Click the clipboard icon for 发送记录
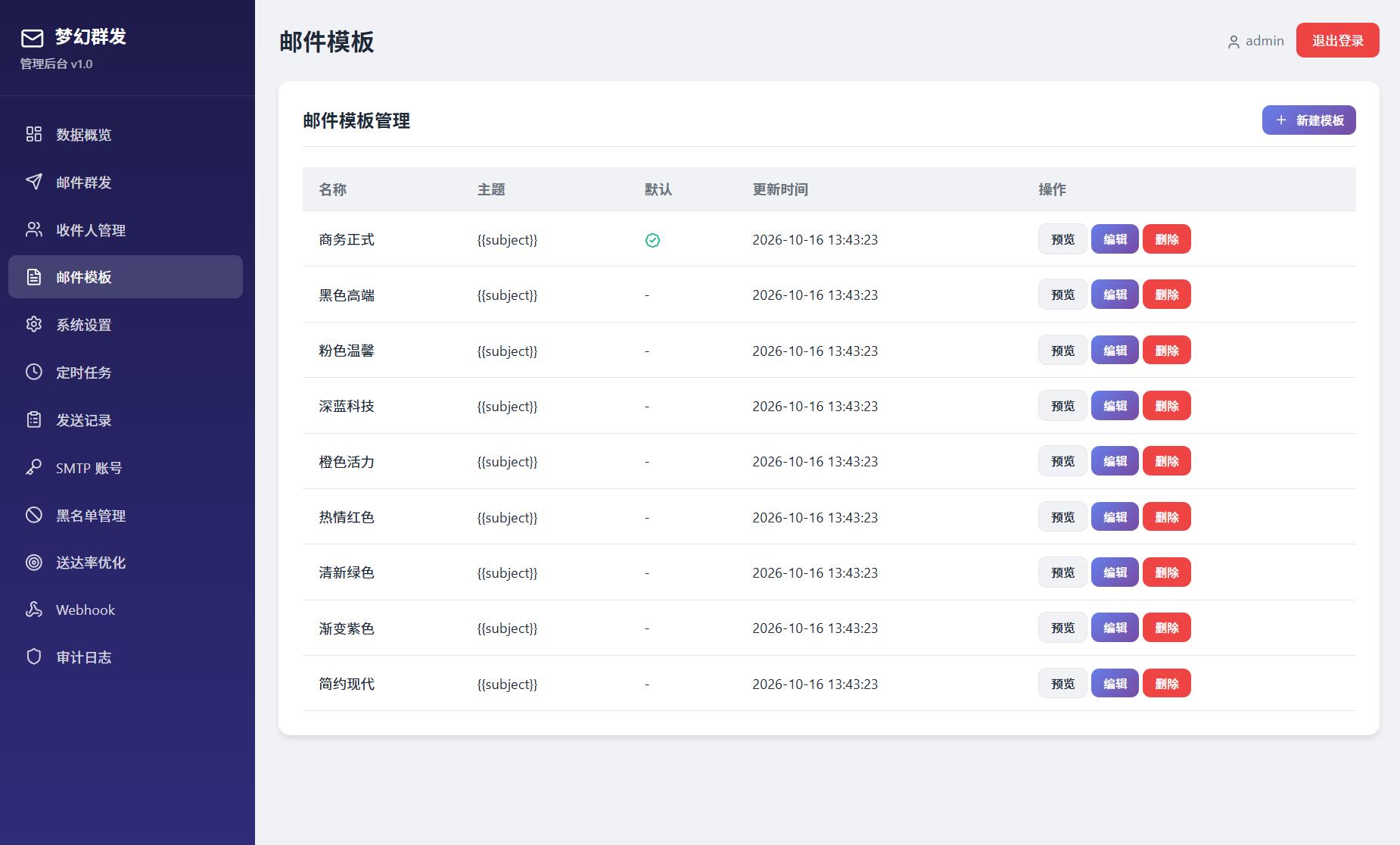Viewport: 1400px width, 845px height. 34,419
